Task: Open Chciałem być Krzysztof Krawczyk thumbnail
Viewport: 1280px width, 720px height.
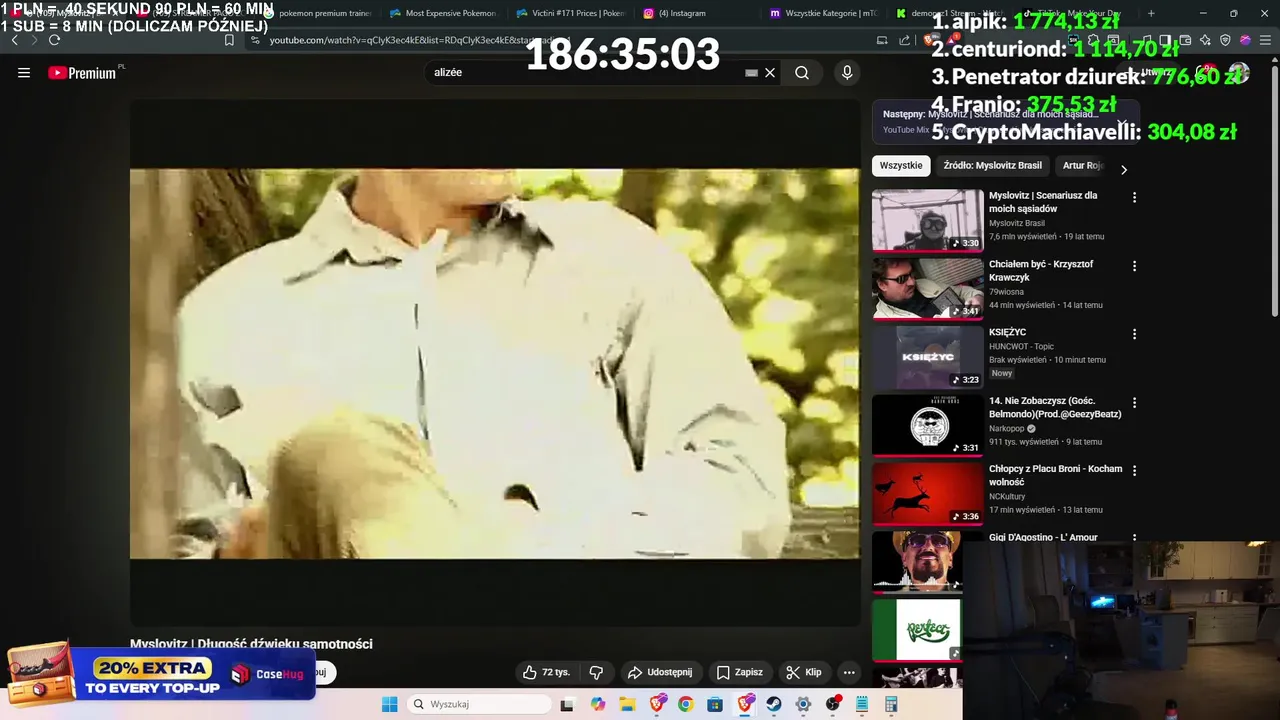Action: (928, 288)
